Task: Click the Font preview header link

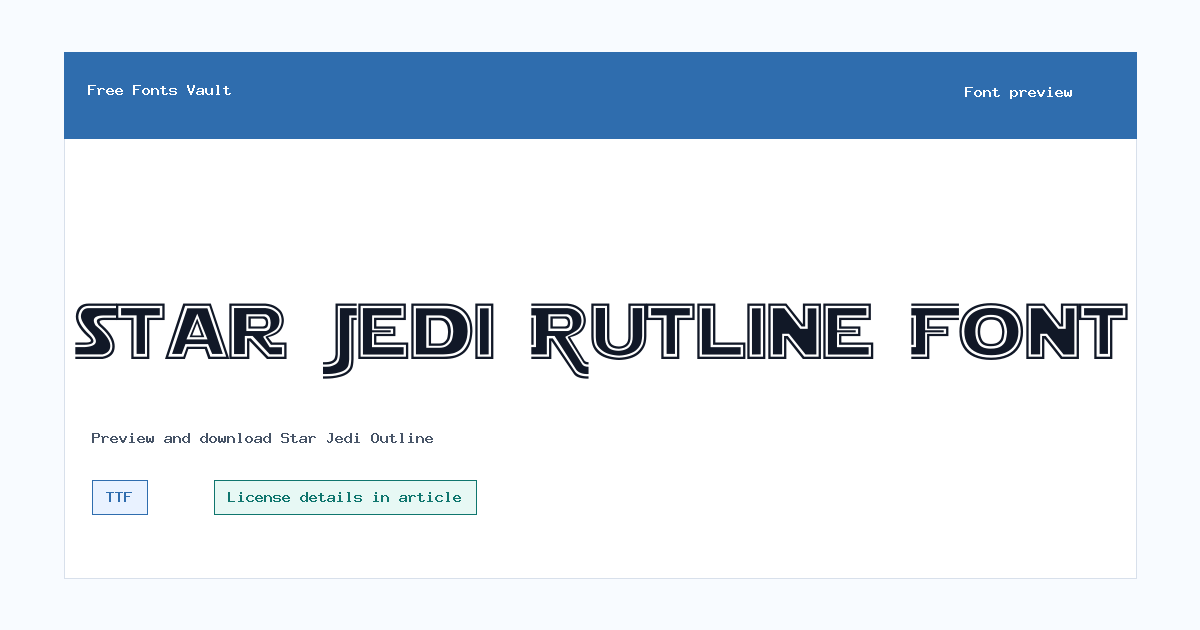Action: coord(1018,92)
